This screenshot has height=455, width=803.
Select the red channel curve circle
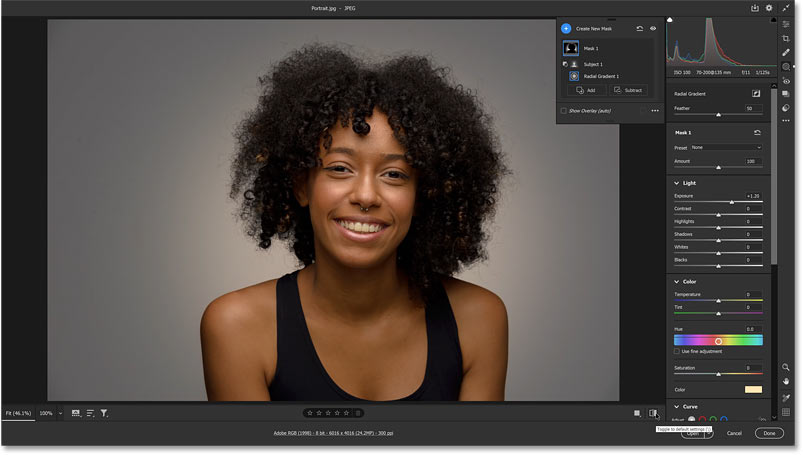tap(702, 420)
